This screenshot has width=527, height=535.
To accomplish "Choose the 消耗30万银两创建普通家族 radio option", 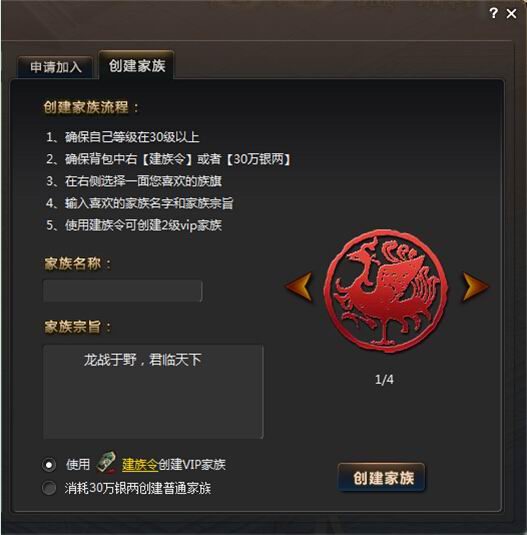I will pyautogui.click(x=49, y=488).
